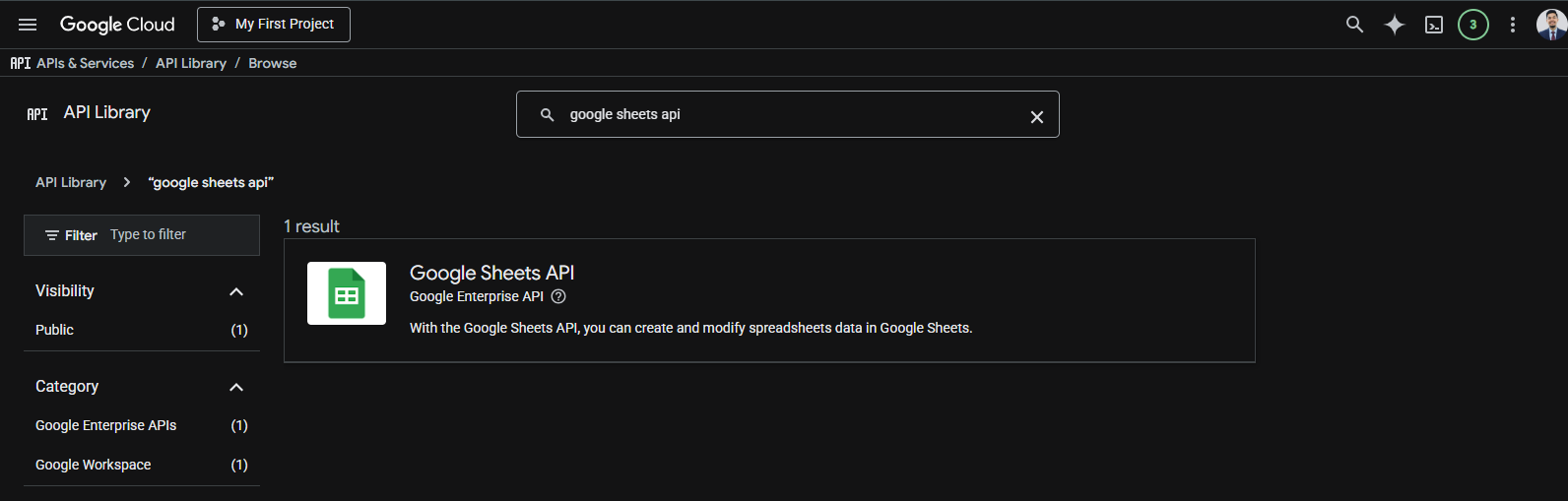Click the API icon at breadcrumb start
This screenshot has height=501, width=1568.
tap(21, 63)
